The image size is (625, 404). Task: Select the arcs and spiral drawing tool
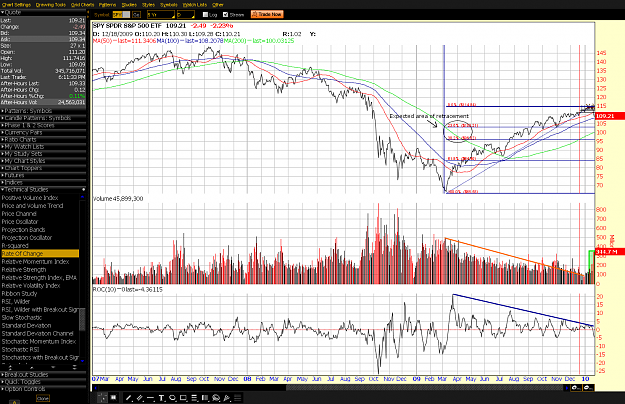coord(216,398)
